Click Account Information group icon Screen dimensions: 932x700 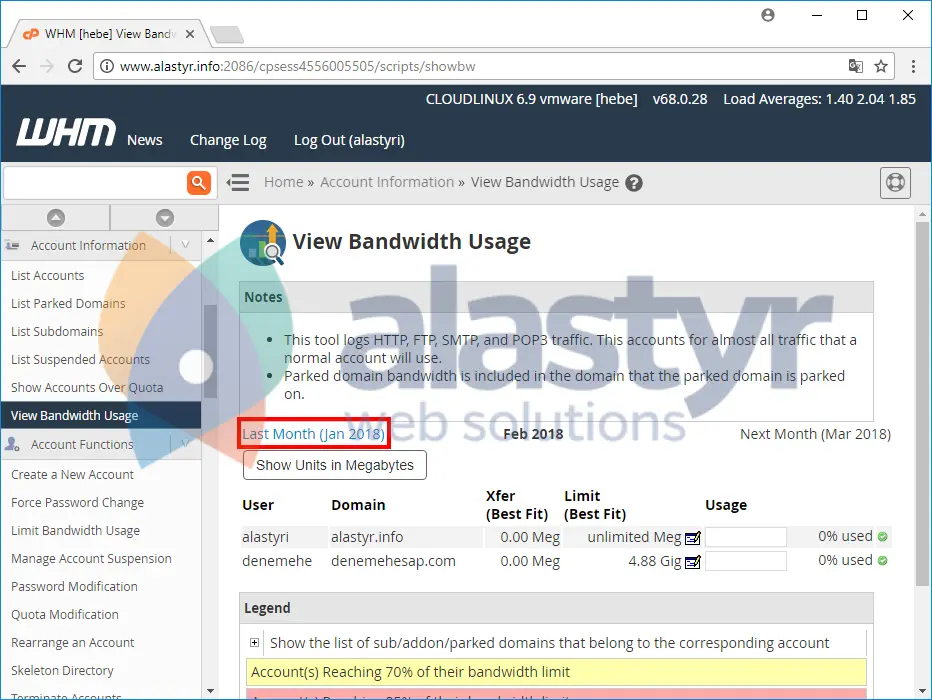click(x=12, y=245)
